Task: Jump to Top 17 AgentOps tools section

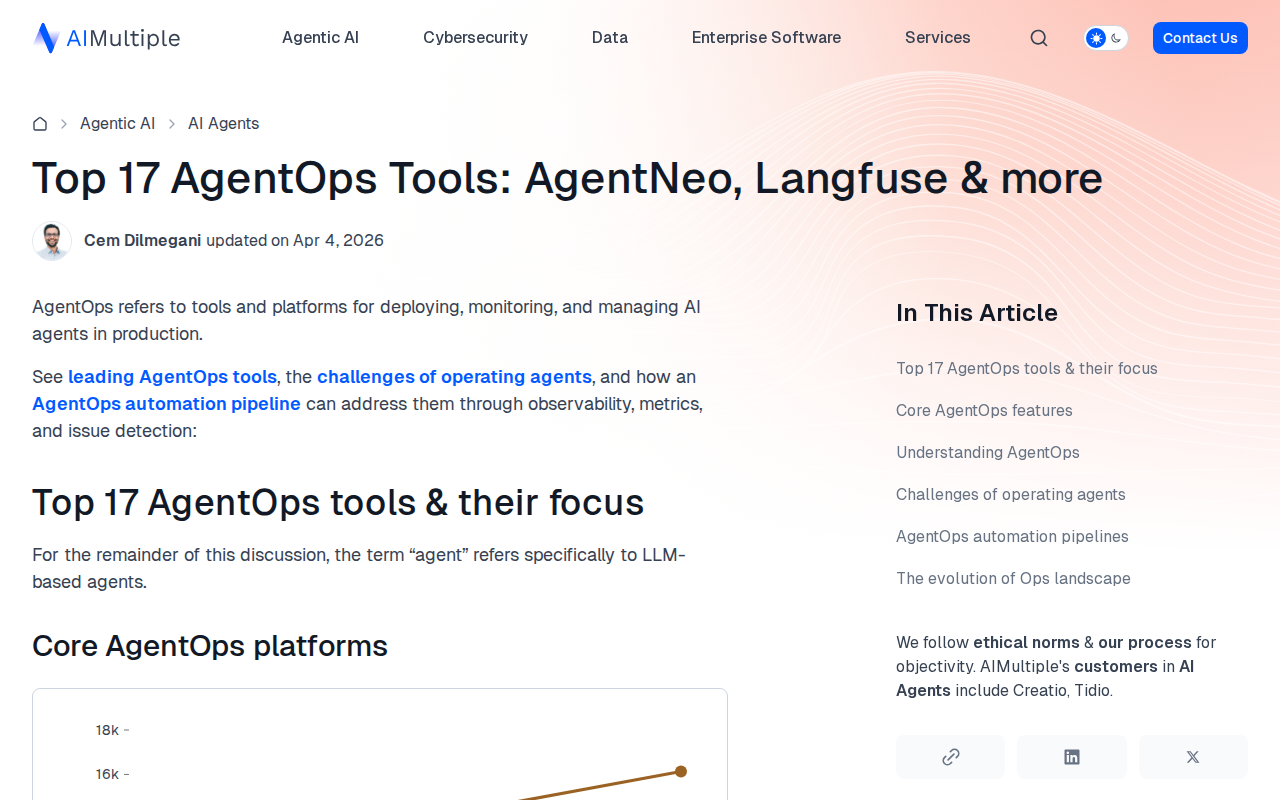Action: [1027, 369]
